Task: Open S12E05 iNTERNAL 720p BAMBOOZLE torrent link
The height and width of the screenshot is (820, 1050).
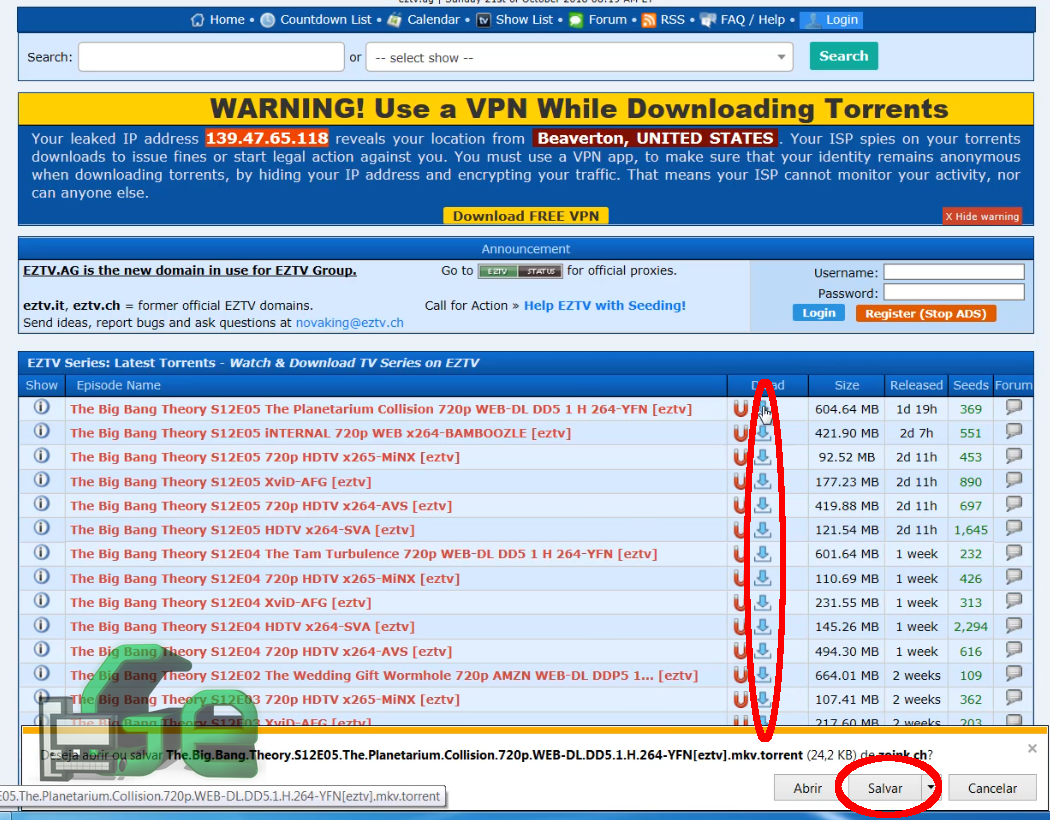Action: (320, 433)
